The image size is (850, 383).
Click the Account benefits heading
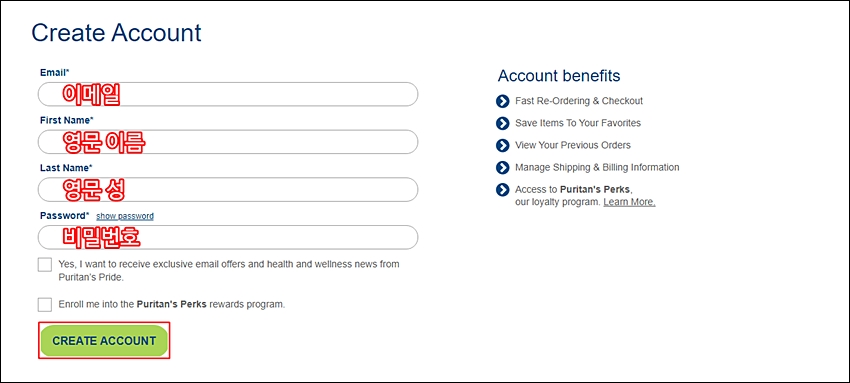coord(559,76)
